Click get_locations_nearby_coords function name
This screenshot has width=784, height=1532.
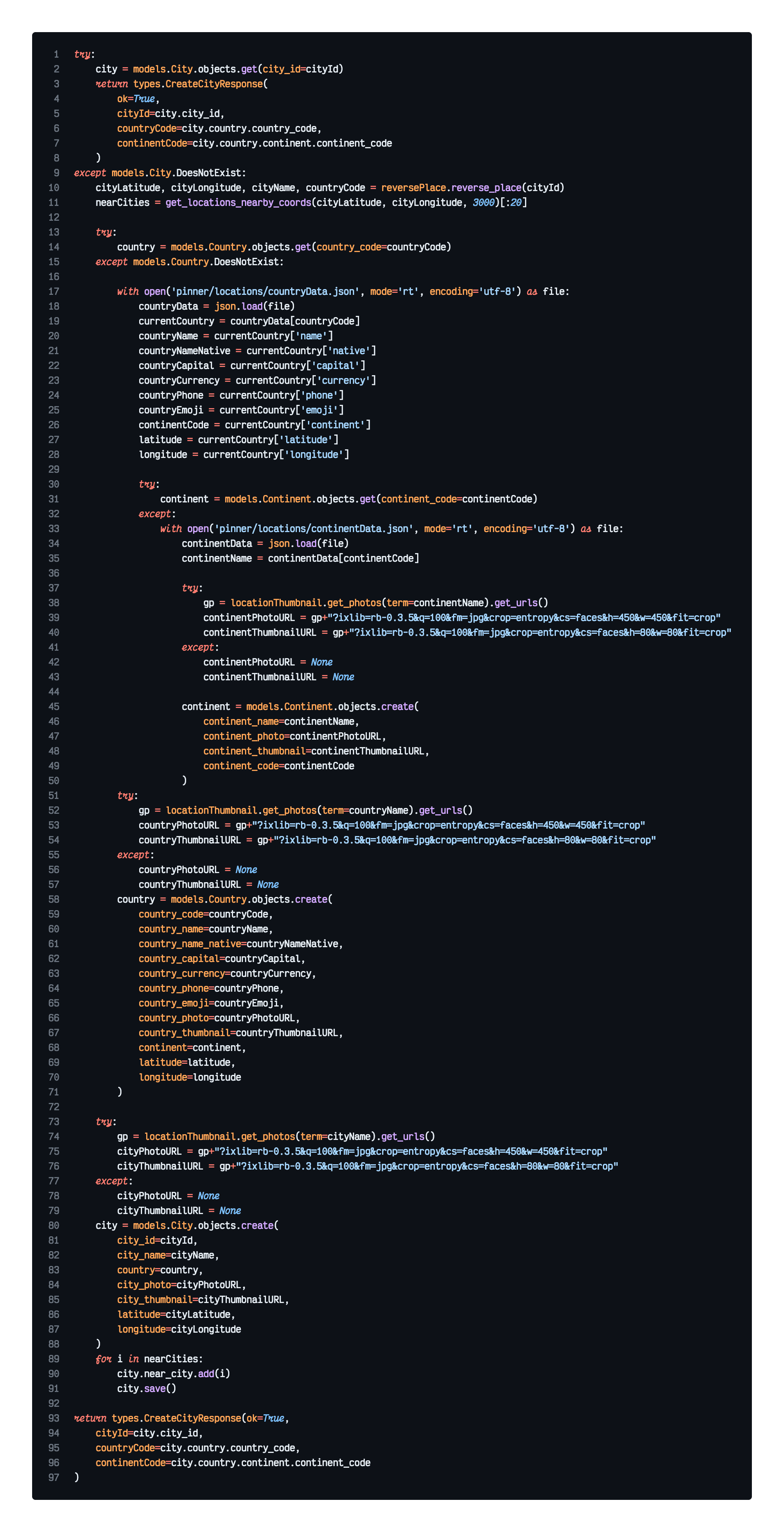(238, 203)
